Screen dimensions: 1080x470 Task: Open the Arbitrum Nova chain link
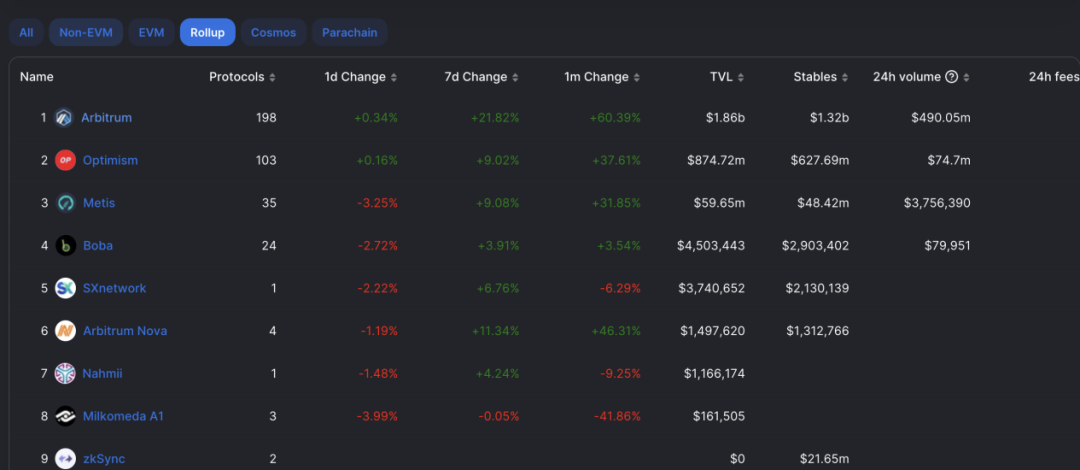click(125, 331)
